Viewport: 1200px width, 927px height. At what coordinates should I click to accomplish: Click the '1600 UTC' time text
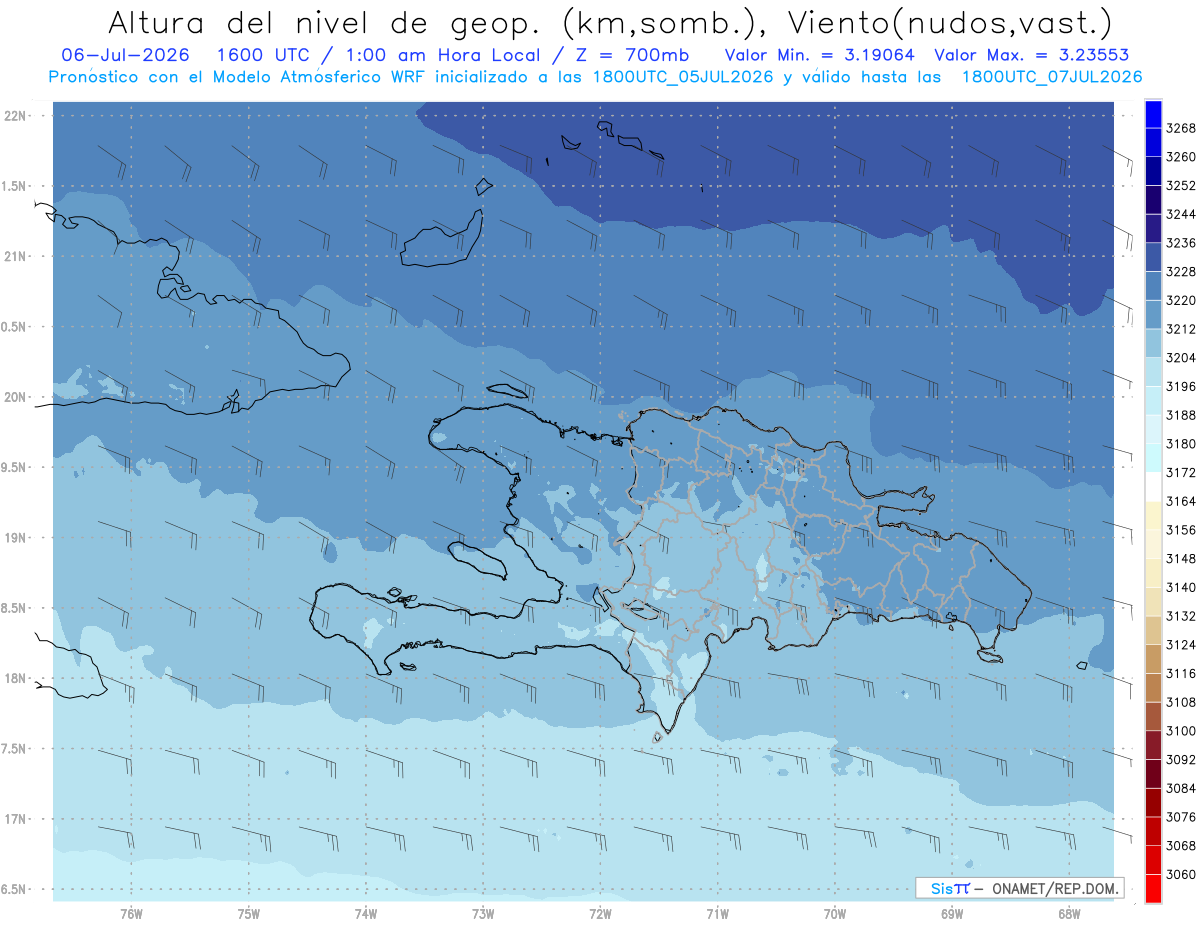pos(265,55)
